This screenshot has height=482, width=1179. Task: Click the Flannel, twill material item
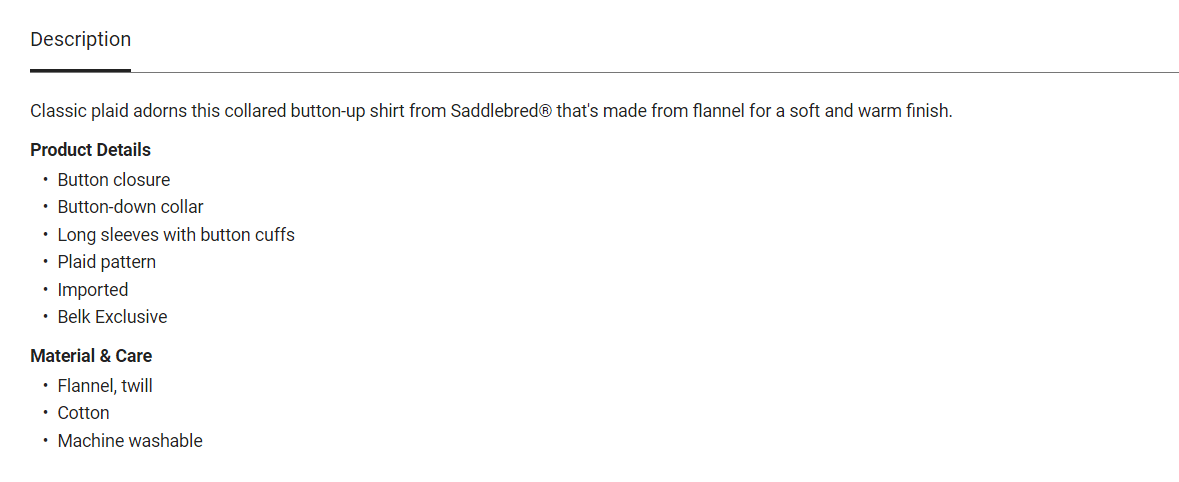point(105,385)
